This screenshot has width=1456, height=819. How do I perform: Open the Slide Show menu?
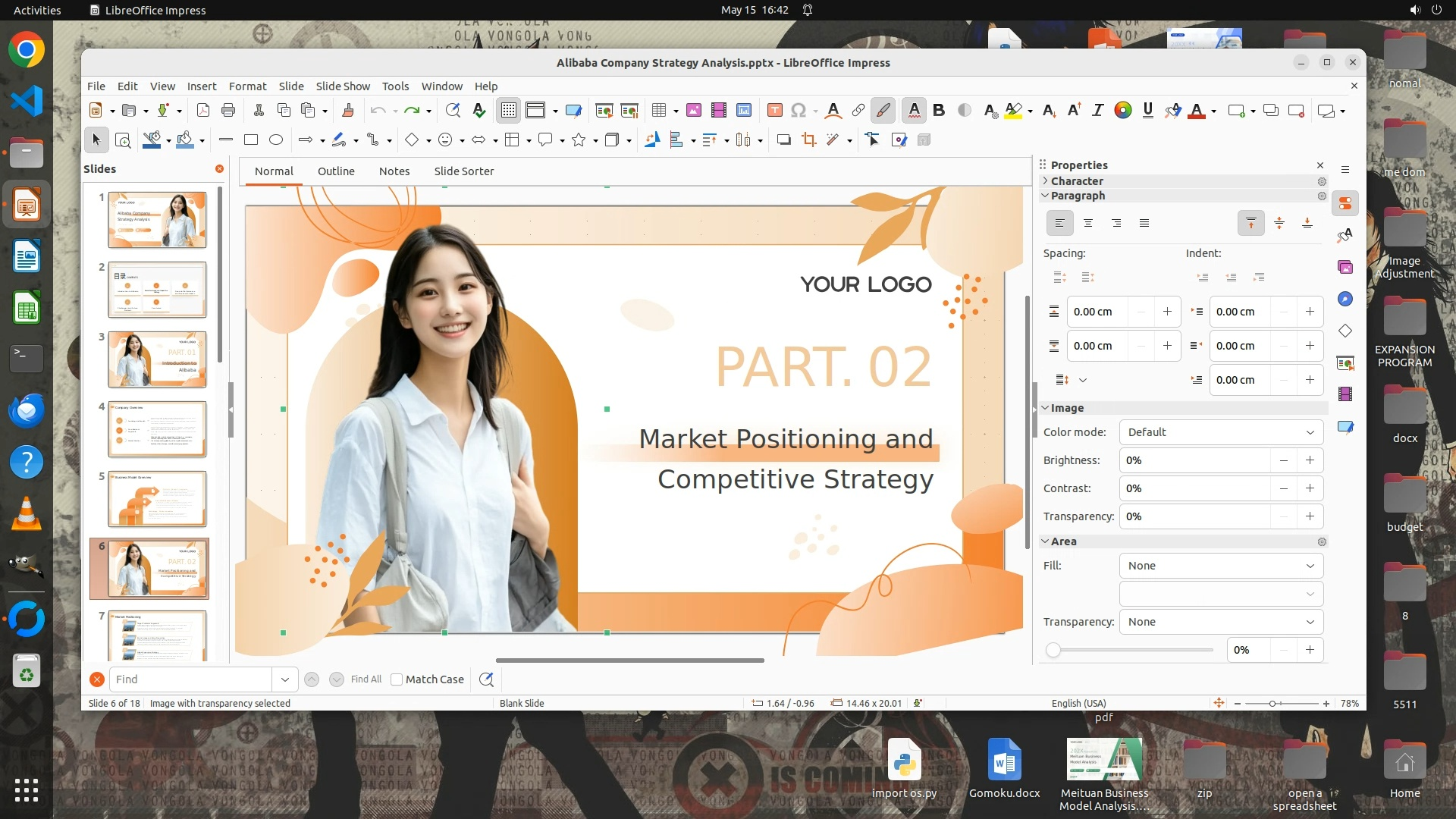point(343,86)
